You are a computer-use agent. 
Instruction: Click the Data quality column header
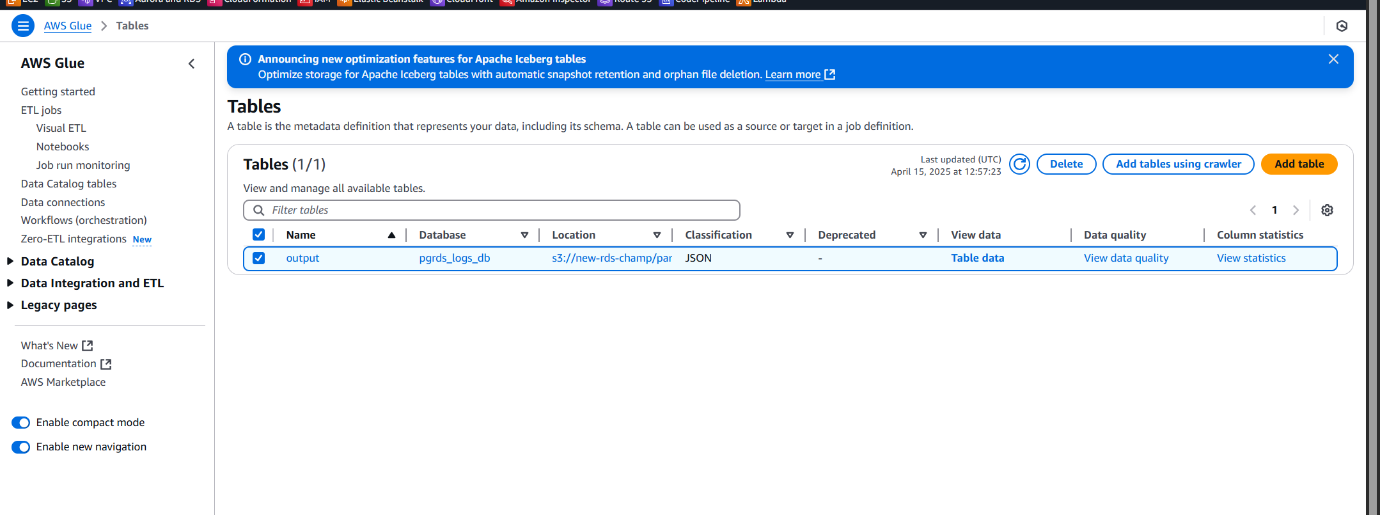pos(1115,235)
